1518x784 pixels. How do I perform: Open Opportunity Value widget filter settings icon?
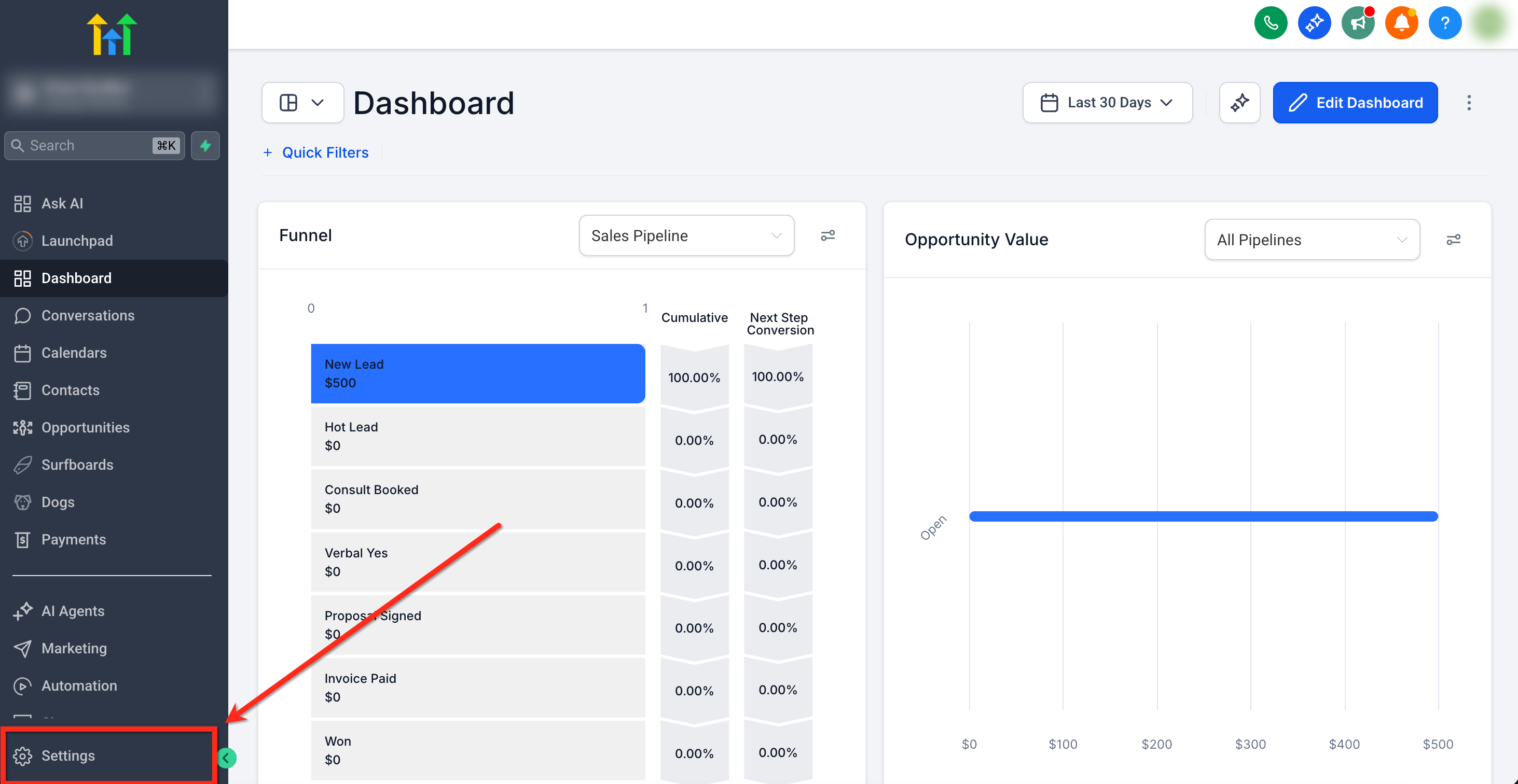pos(1453,240)
